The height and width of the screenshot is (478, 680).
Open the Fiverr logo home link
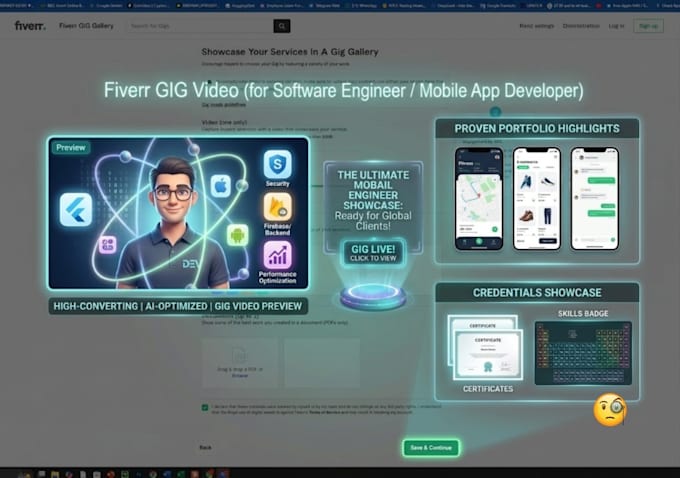(x=30, y=26)
